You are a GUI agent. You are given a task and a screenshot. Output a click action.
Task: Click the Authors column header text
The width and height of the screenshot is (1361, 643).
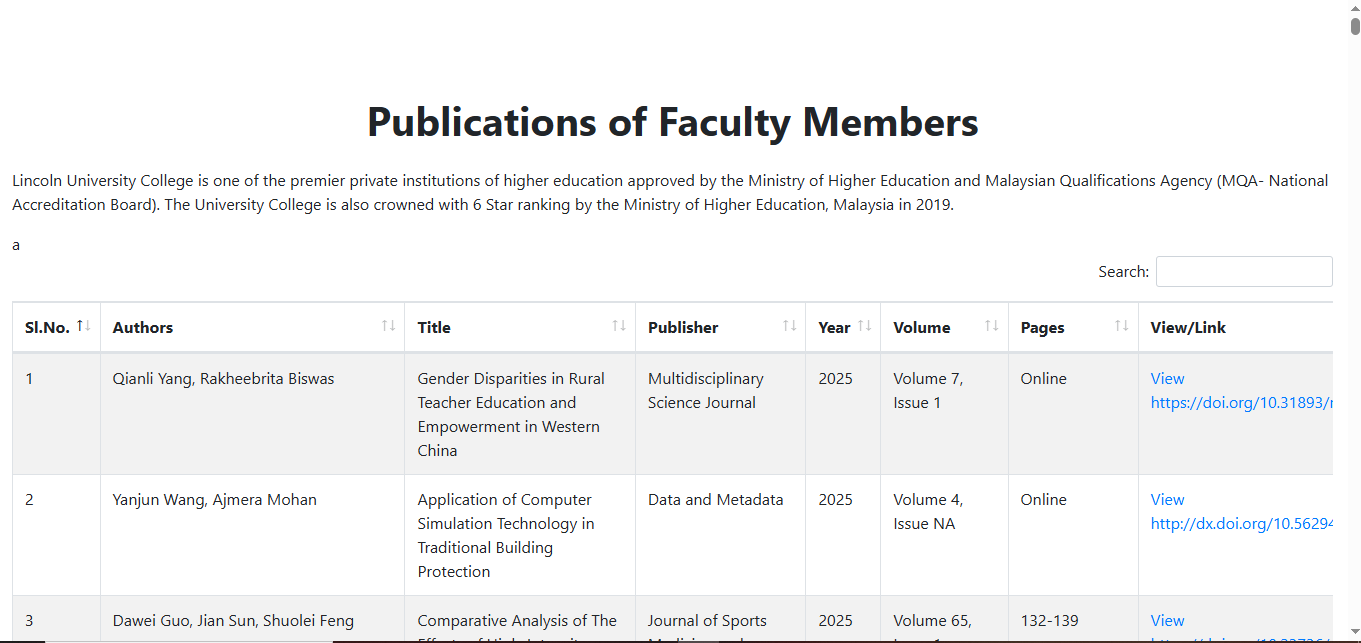pos(143,328)
